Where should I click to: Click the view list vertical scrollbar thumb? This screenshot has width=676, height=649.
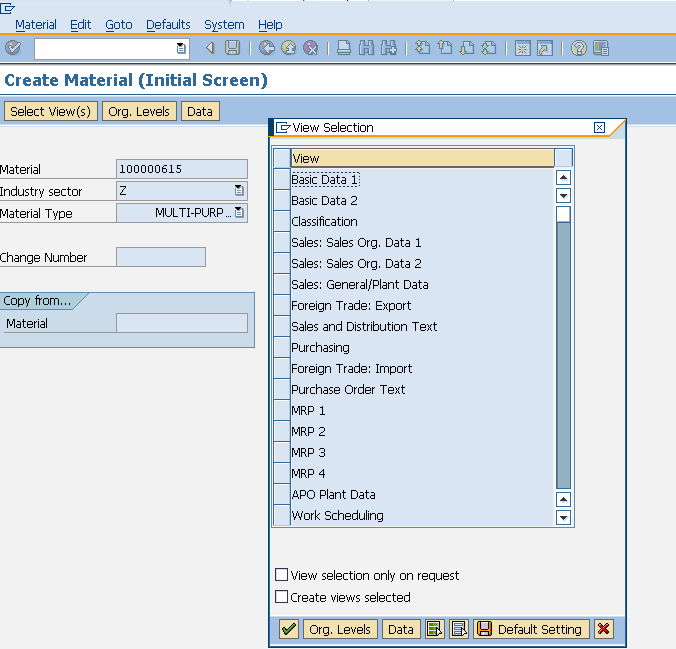pyautogui.click(x=563, y=214)
